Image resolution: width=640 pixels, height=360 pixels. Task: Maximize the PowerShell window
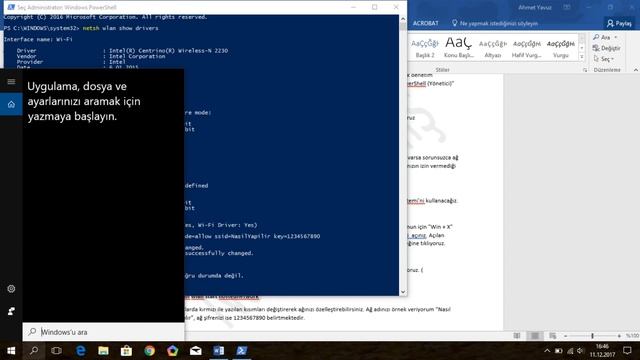click(374, 7)
